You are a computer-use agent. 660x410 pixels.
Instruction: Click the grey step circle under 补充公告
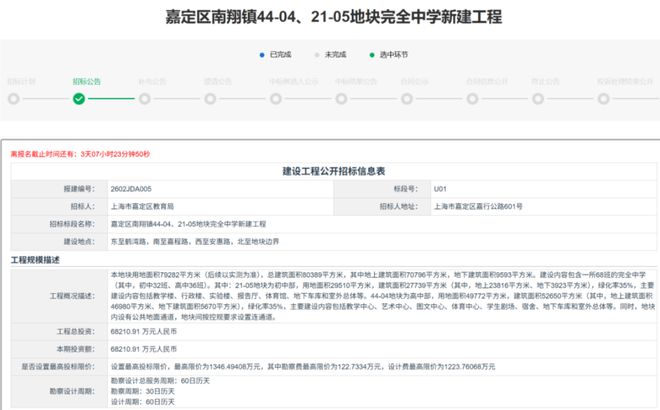144,99
